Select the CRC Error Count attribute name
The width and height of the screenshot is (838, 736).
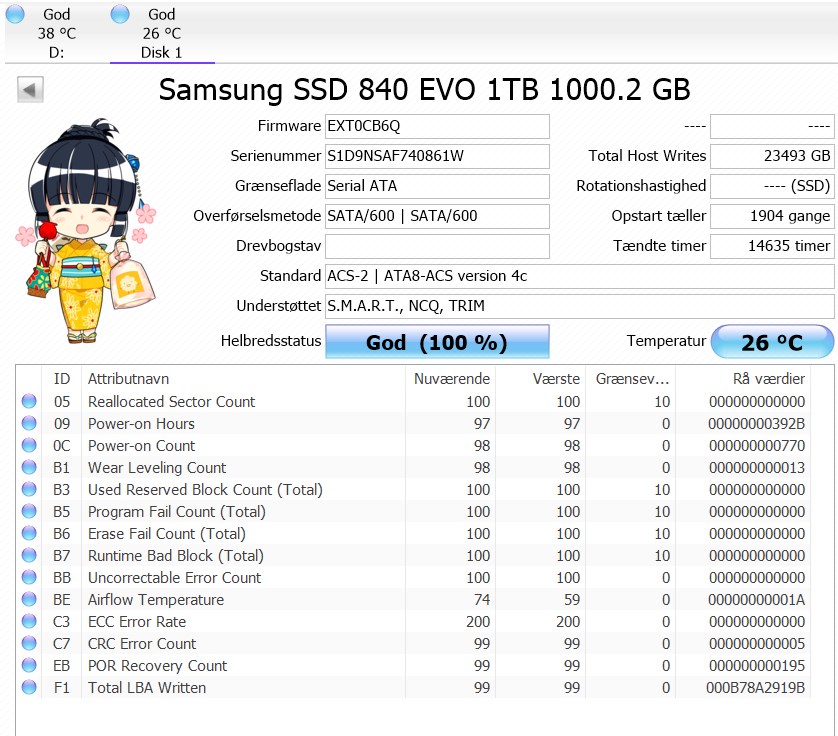pyautogui.click(x=142, y=644)
